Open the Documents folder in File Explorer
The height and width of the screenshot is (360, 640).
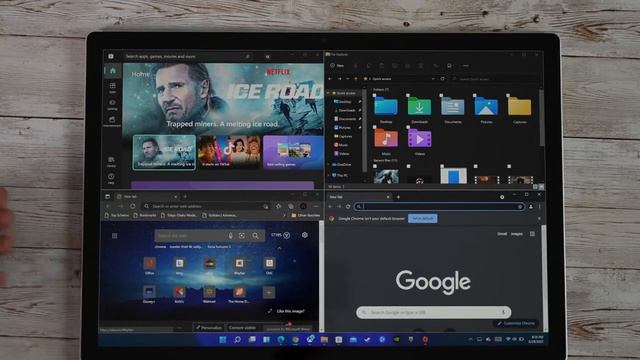(x=453, y=109)
